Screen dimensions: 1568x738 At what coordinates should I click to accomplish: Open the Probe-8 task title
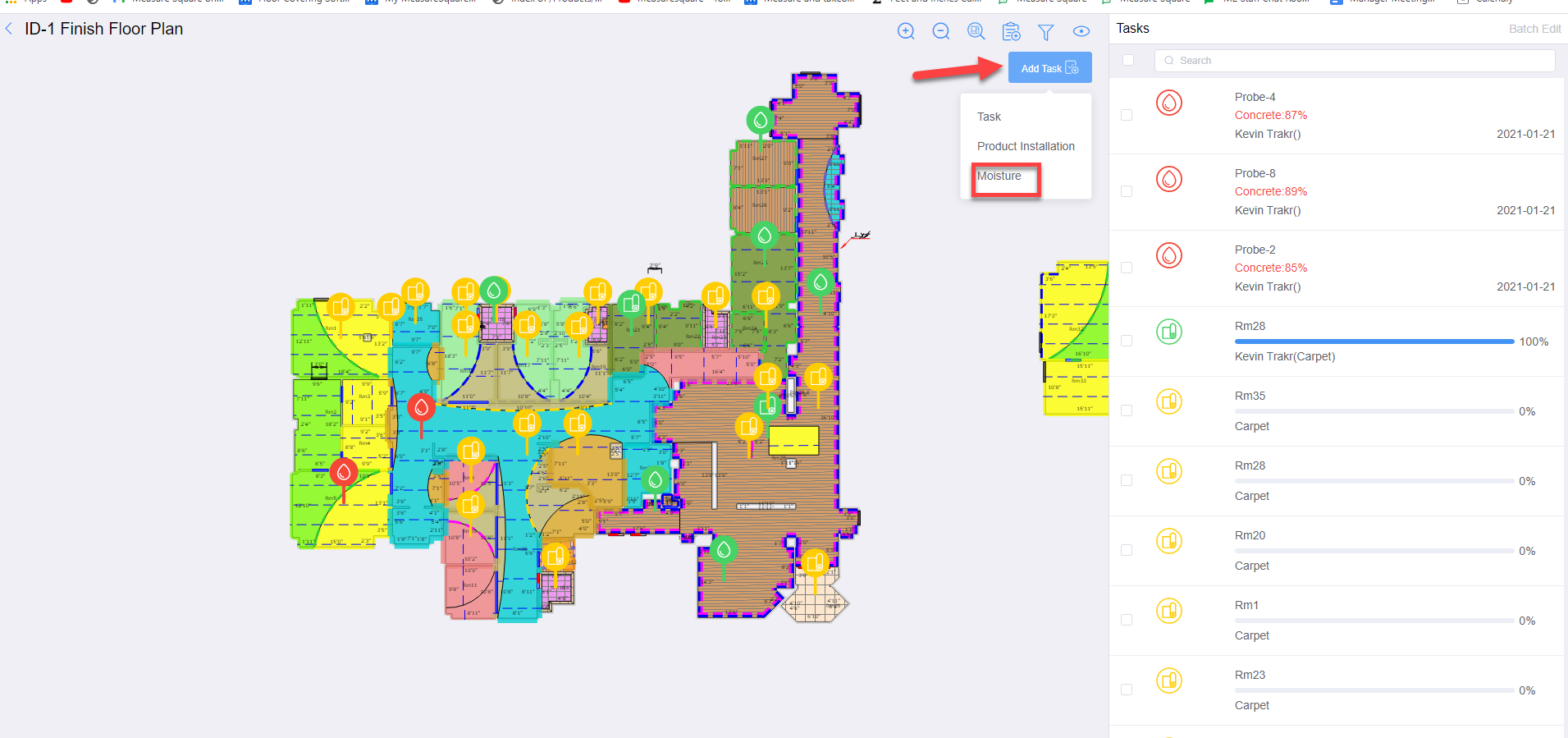click(1255, 173)
